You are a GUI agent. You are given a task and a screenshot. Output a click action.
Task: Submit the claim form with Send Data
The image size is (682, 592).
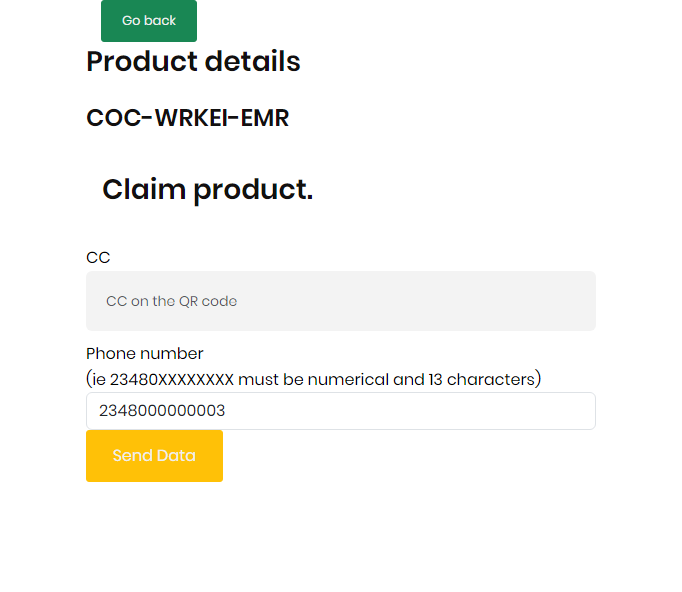[154, 456]
